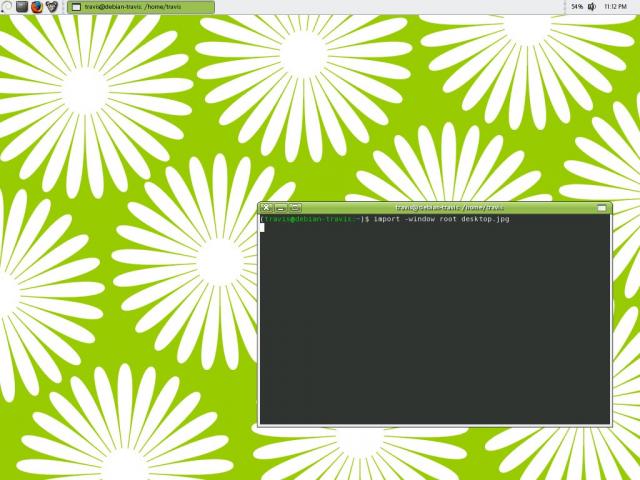
Task: Open the Debian swirl applications menu
Action: (6, 7)
